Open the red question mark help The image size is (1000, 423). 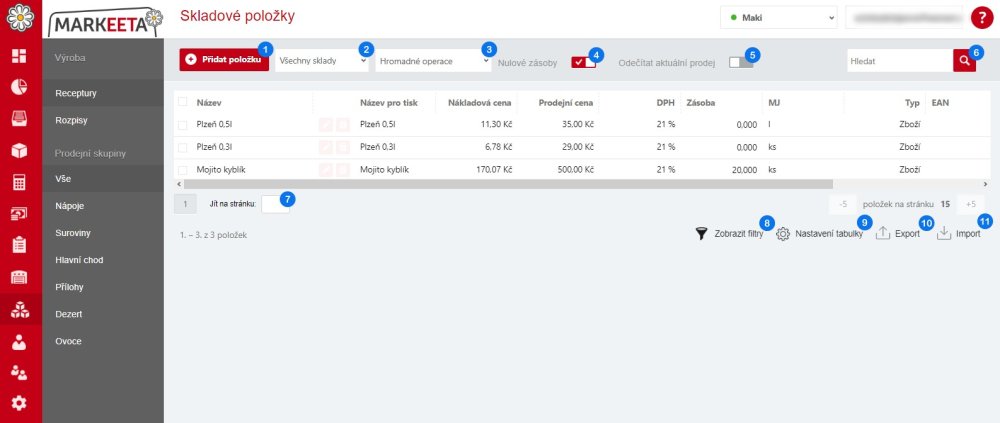click(x=982, y=18)
